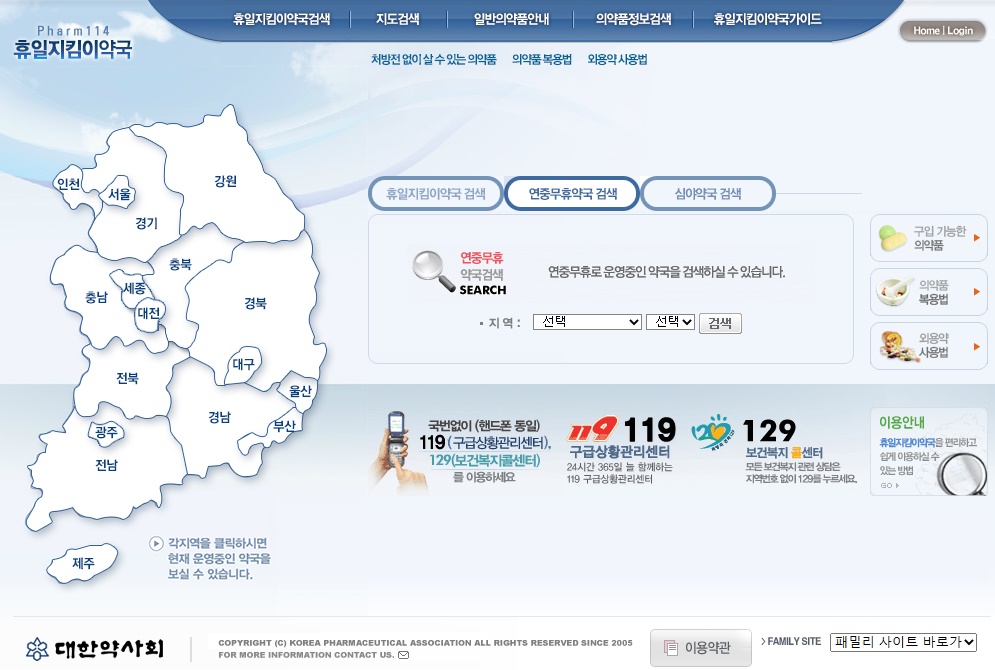Open 외용약 사용법 side shortcut

[x=928, y=346]
